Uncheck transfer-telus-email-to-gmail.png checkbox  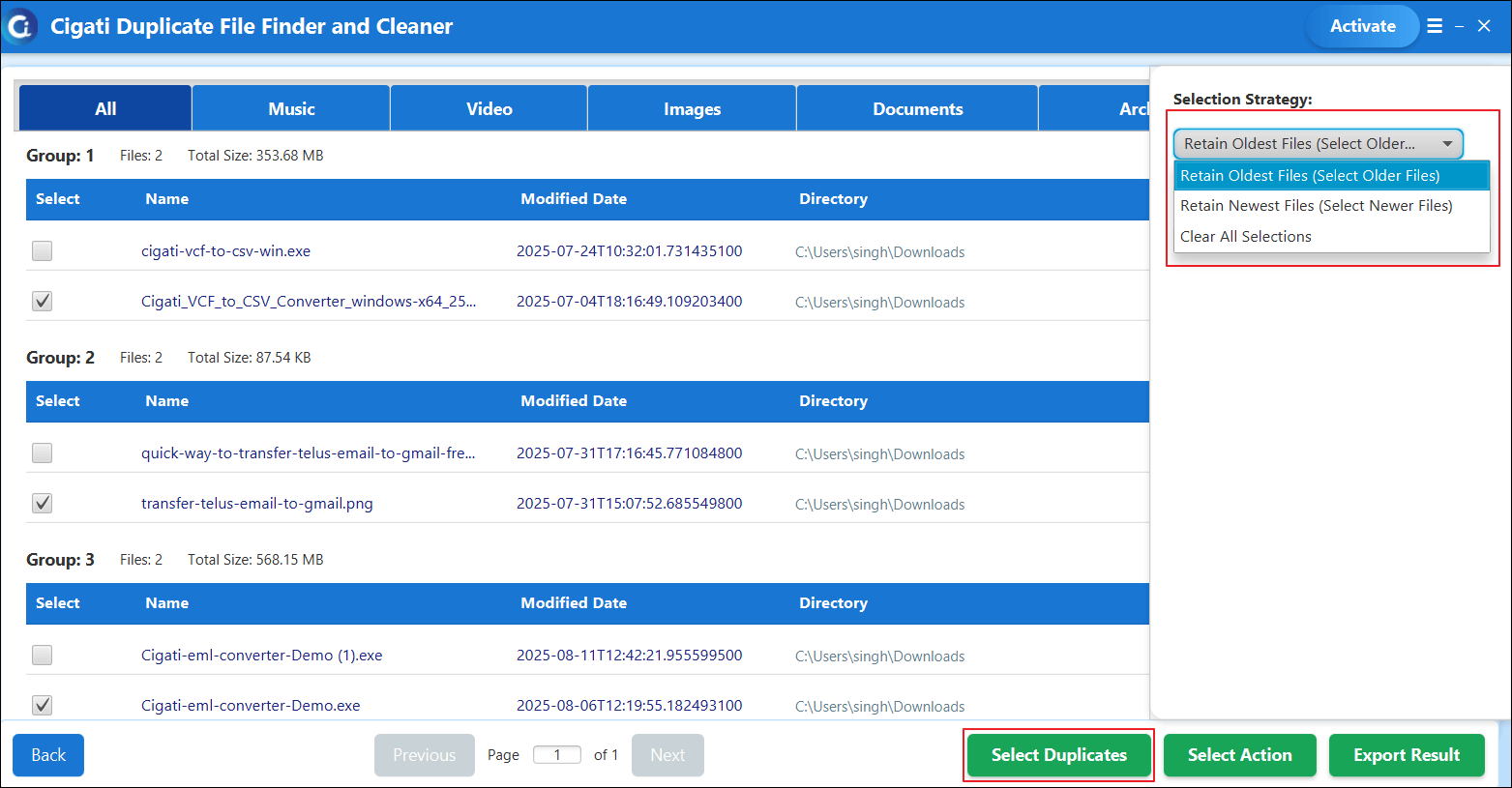coord(42,504)
